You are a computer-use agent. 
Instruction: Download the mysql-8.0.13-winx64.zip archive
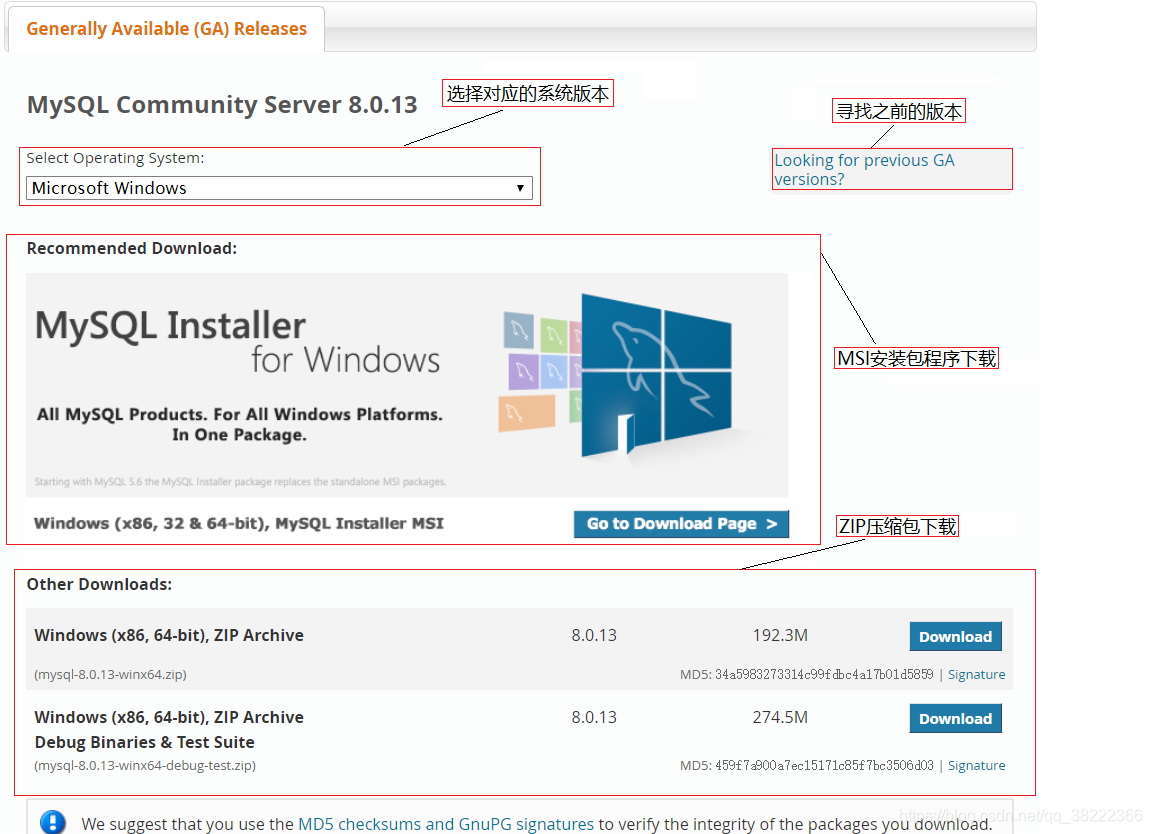955,636
